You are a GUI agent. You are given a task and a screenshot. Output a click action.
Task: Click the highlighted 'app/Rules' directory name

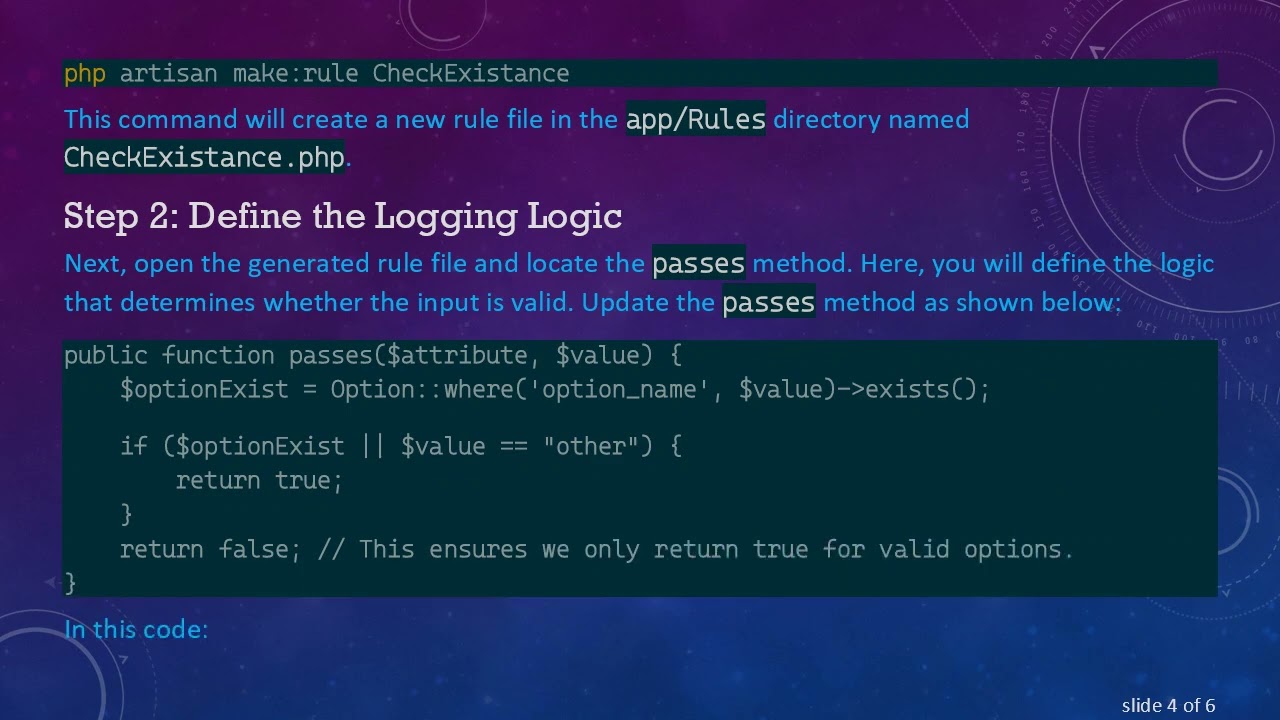tap(696, 119)
